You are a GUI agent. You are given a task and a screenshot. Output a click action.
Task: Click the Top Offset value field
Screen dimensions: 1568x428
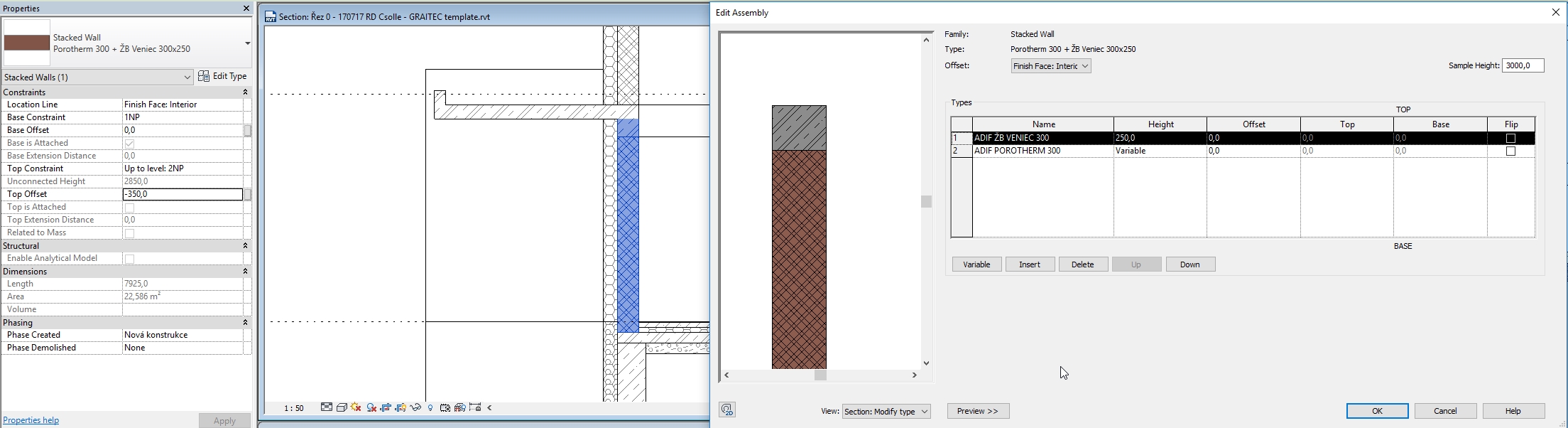pyautogui.click(x=183, y=194)
